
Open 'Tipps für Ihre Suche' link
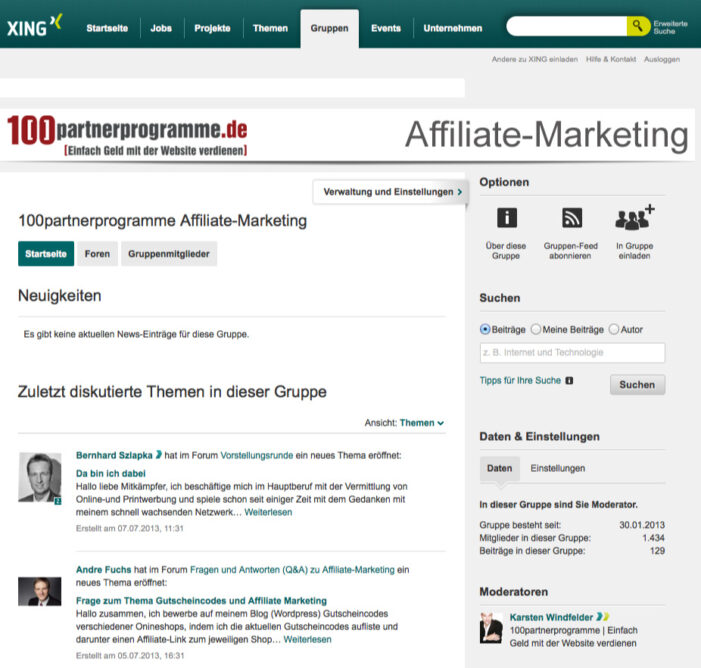click(x=520, y=381)
